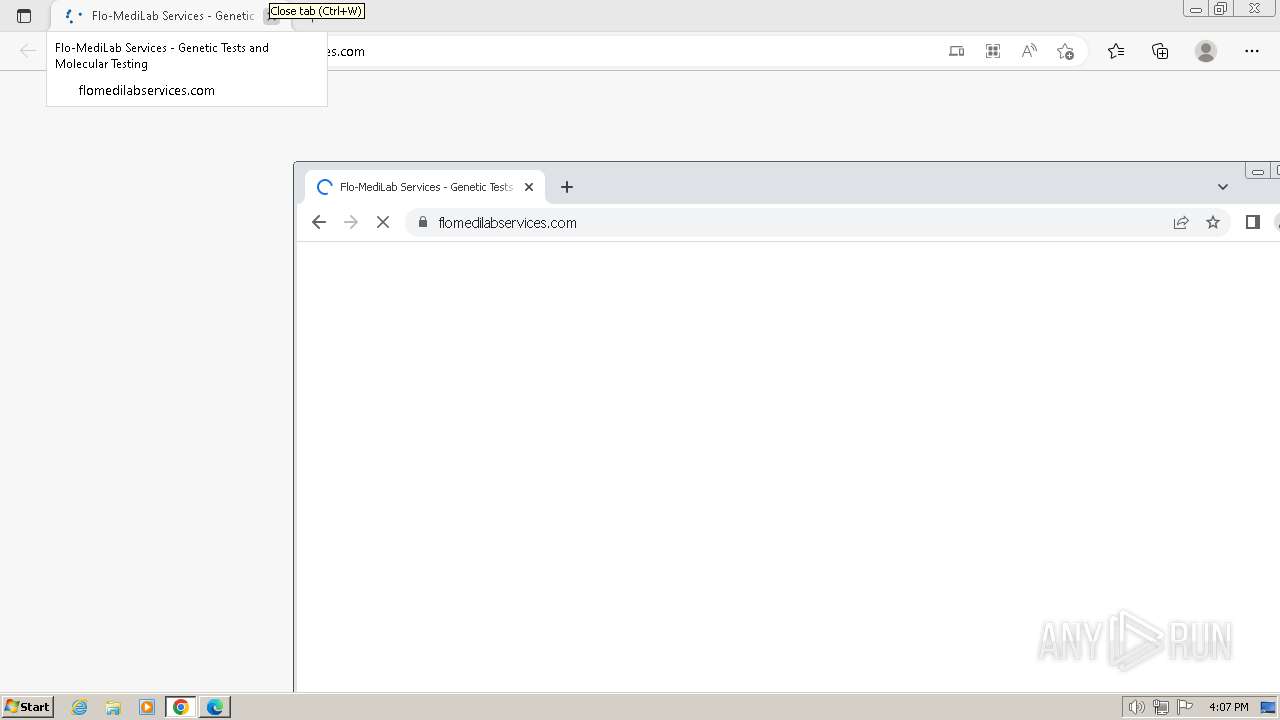Launch Internet Explorer from taskbar
The image size is (1280, 720).
[80, 707]
